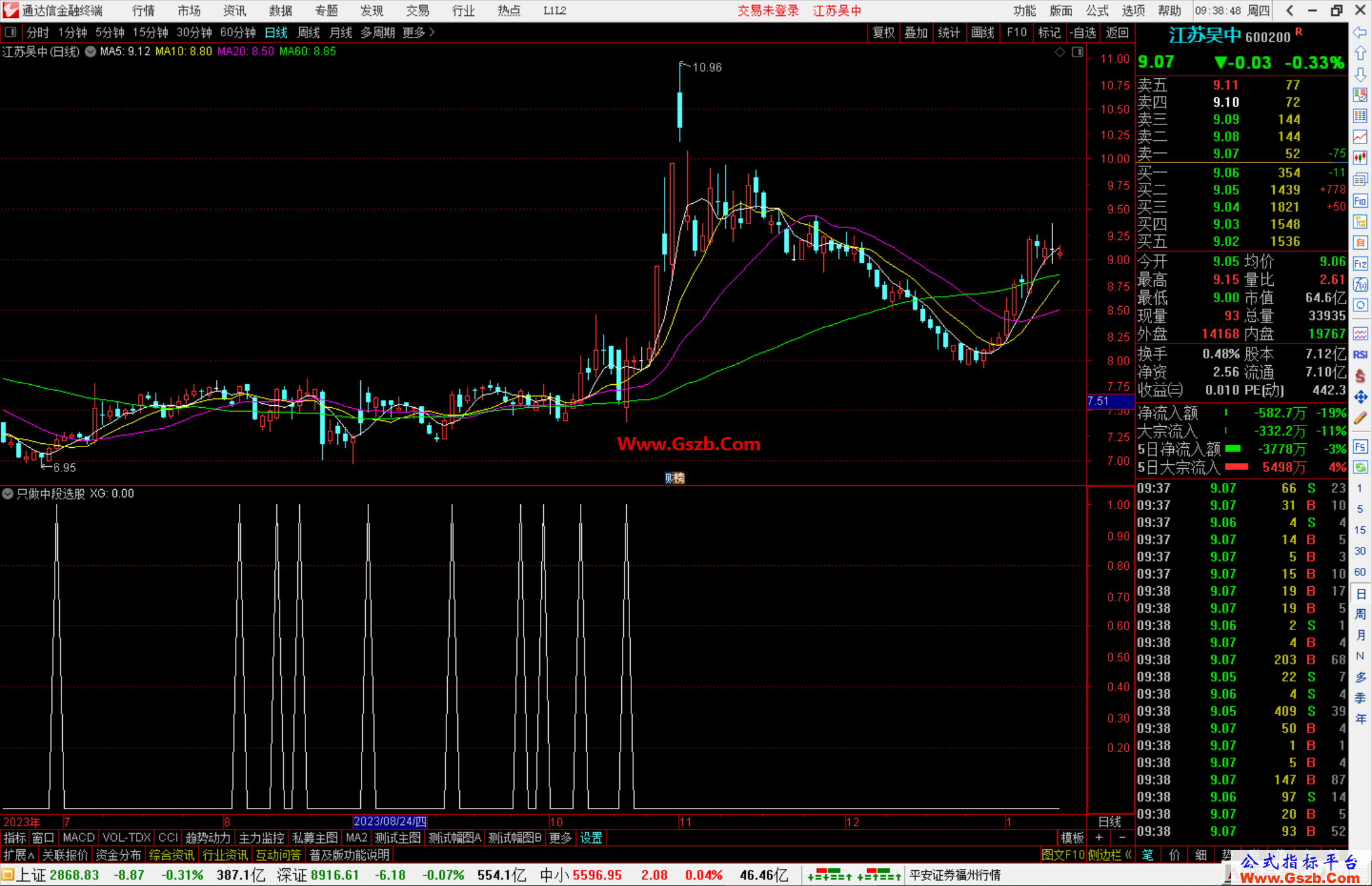
Task: Click the F10 company info sidebar icon
Action: (1360, 201)
